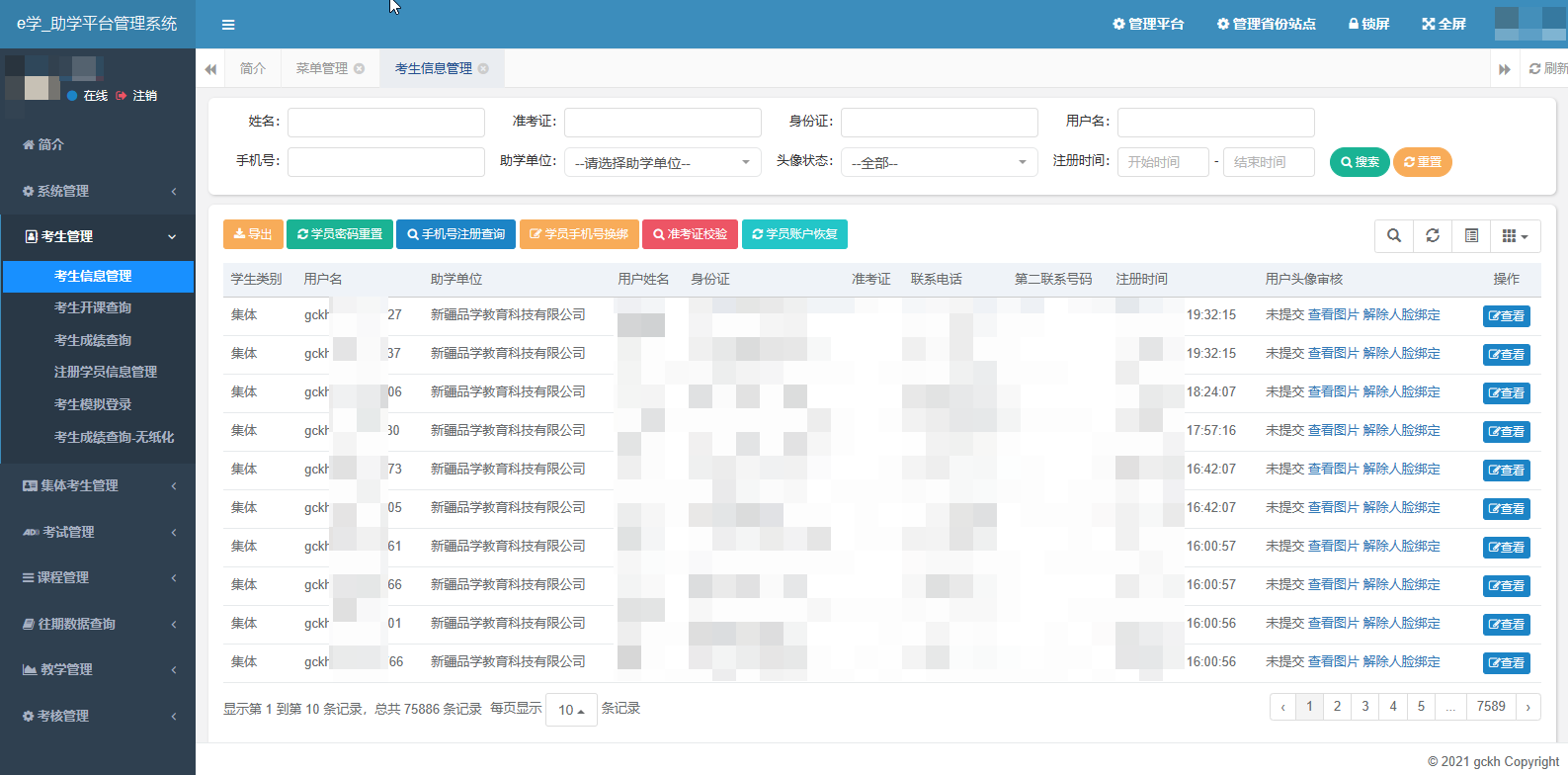Toggle the card view icon in the table toolbar
This screenshot has width=1568, height=775.
coord(1471,235)
